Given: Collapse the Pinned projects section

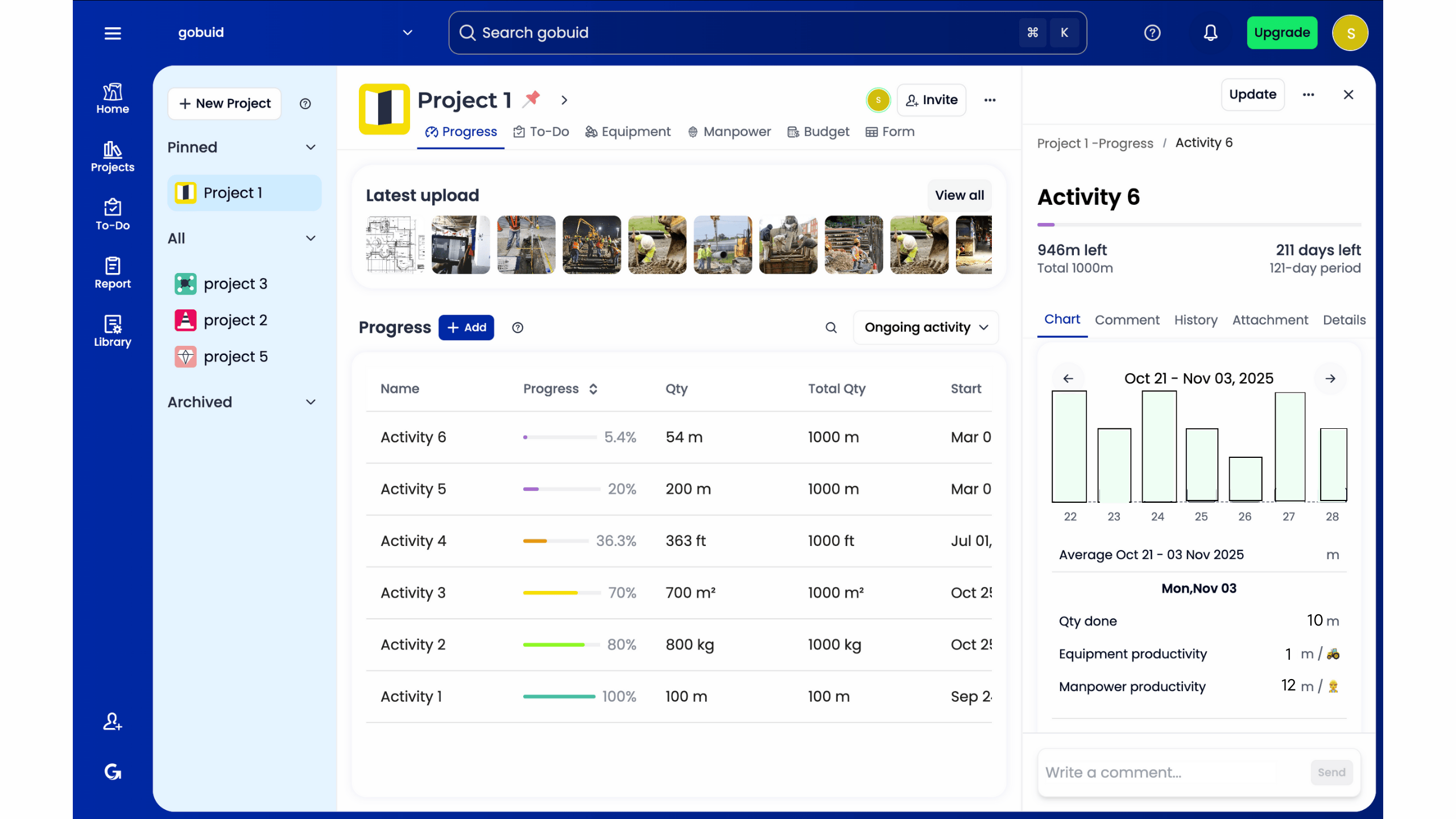Looking at the screenshot, I should tap(311, 147).
